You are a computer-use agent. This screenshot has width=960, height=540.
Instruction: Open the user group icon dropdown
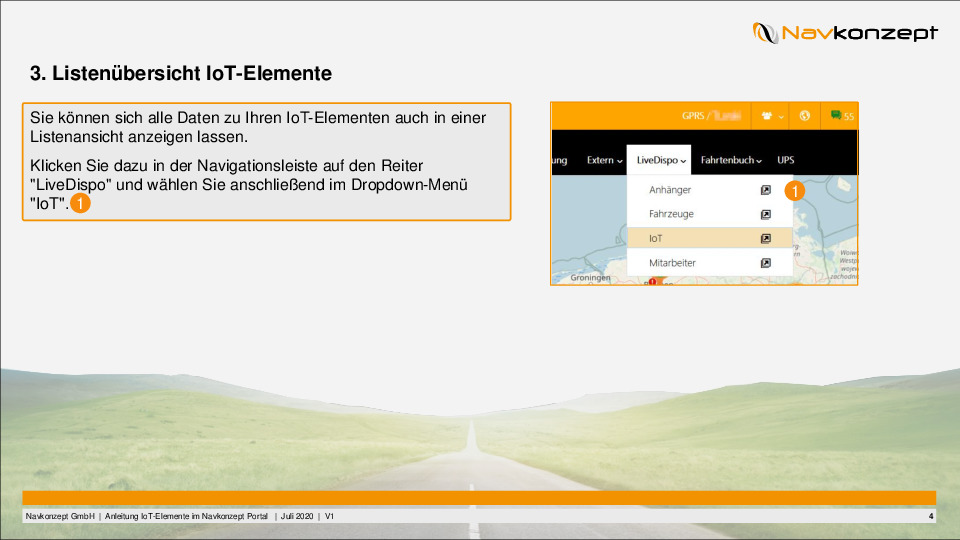(x=771, y=116)
